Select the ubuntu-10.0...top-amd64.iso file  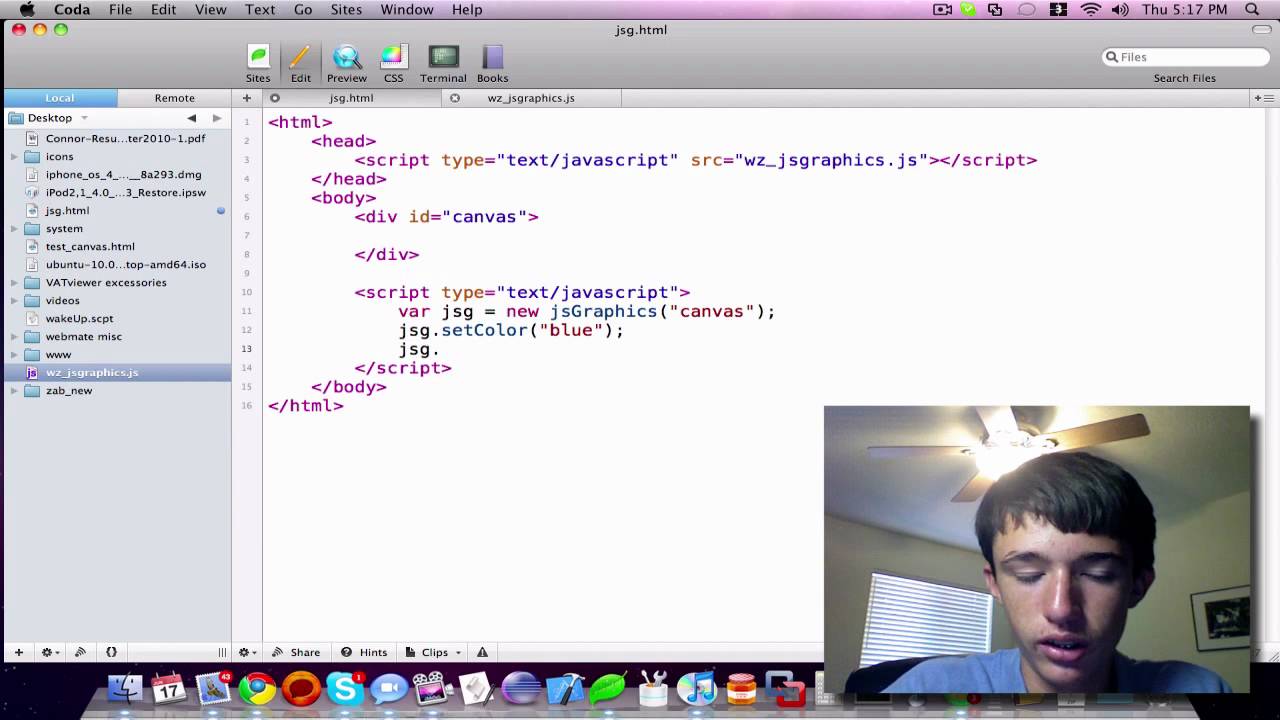[x=125, y=265]
